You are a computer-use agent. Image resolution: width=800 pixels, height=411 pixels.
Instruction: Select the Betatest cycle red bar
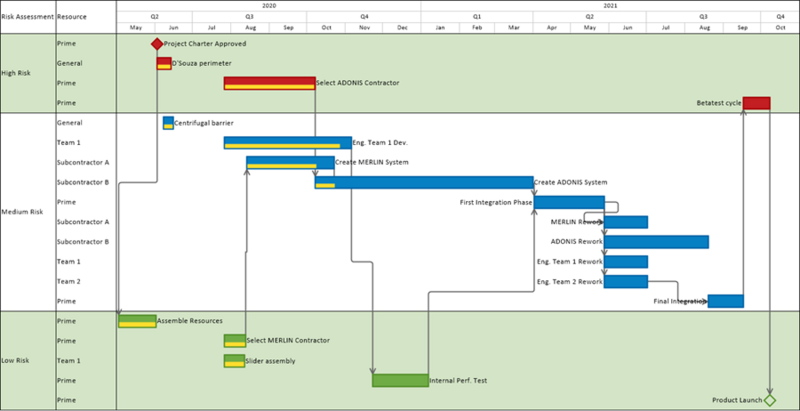(756, 103)
